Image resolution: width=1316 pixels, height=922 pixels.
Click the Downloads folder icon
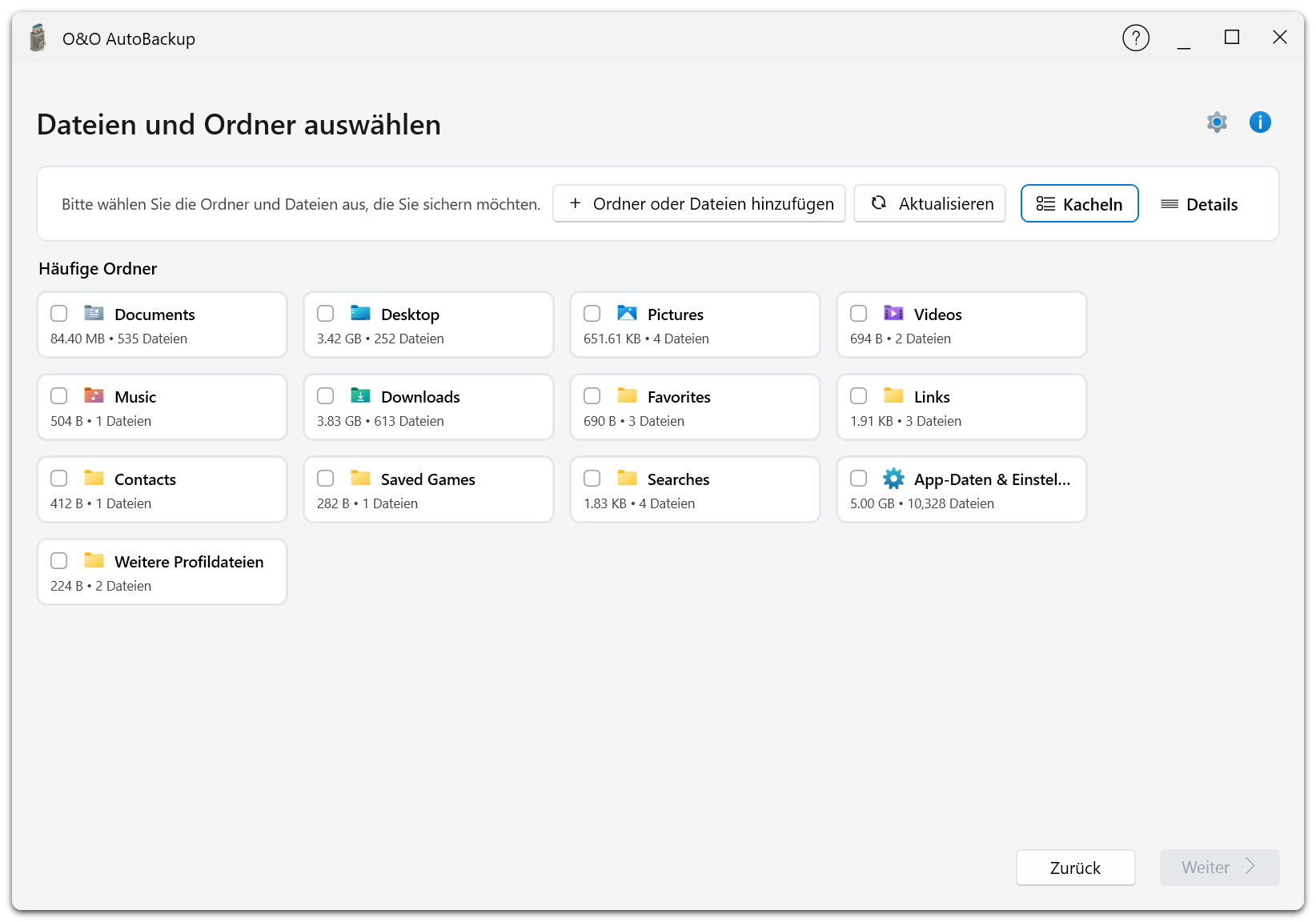click(360, 395)
